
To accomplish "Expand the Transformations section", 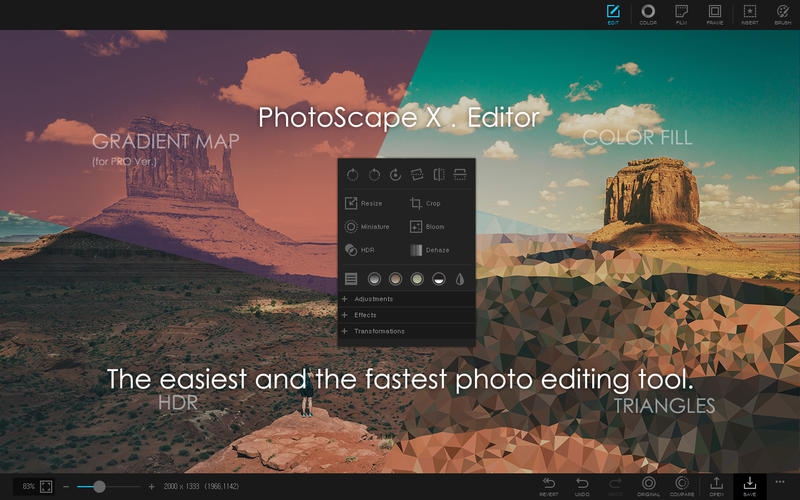I will click(x=407, y=331).
